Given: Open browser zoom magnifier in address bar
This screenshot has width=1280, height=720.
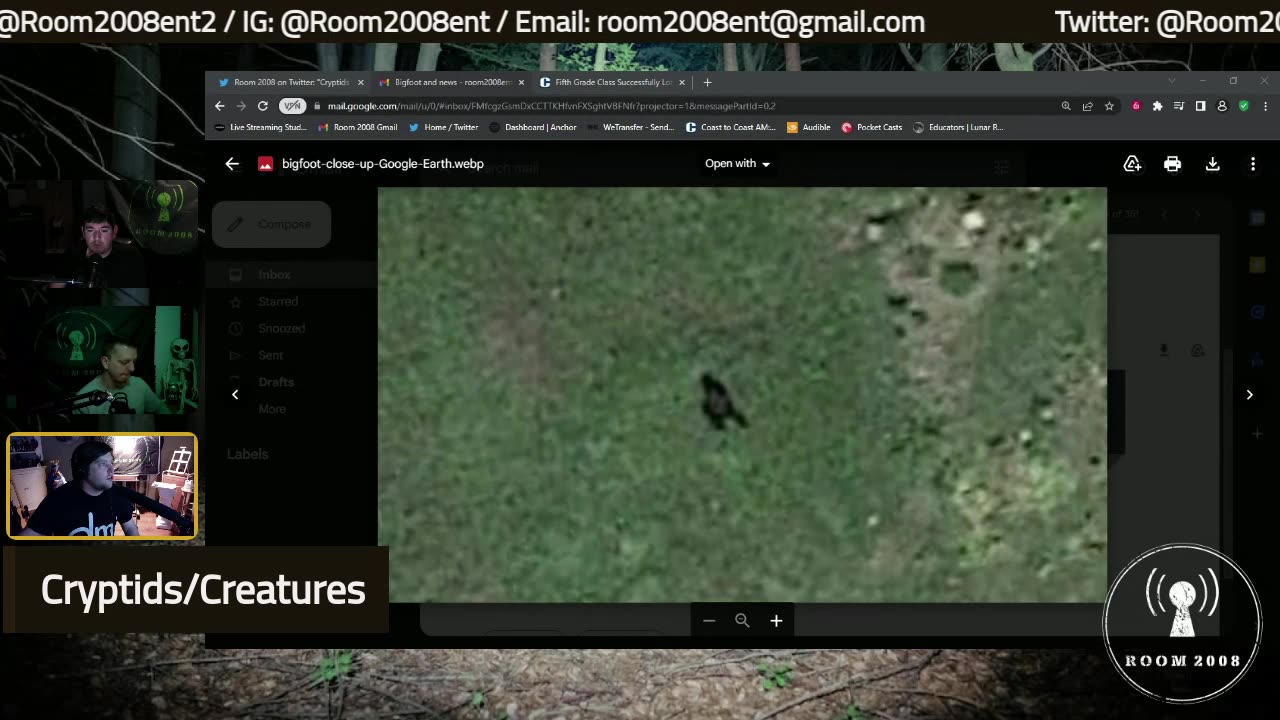Looking at the screenshot, I should [x=1066, y=106].
